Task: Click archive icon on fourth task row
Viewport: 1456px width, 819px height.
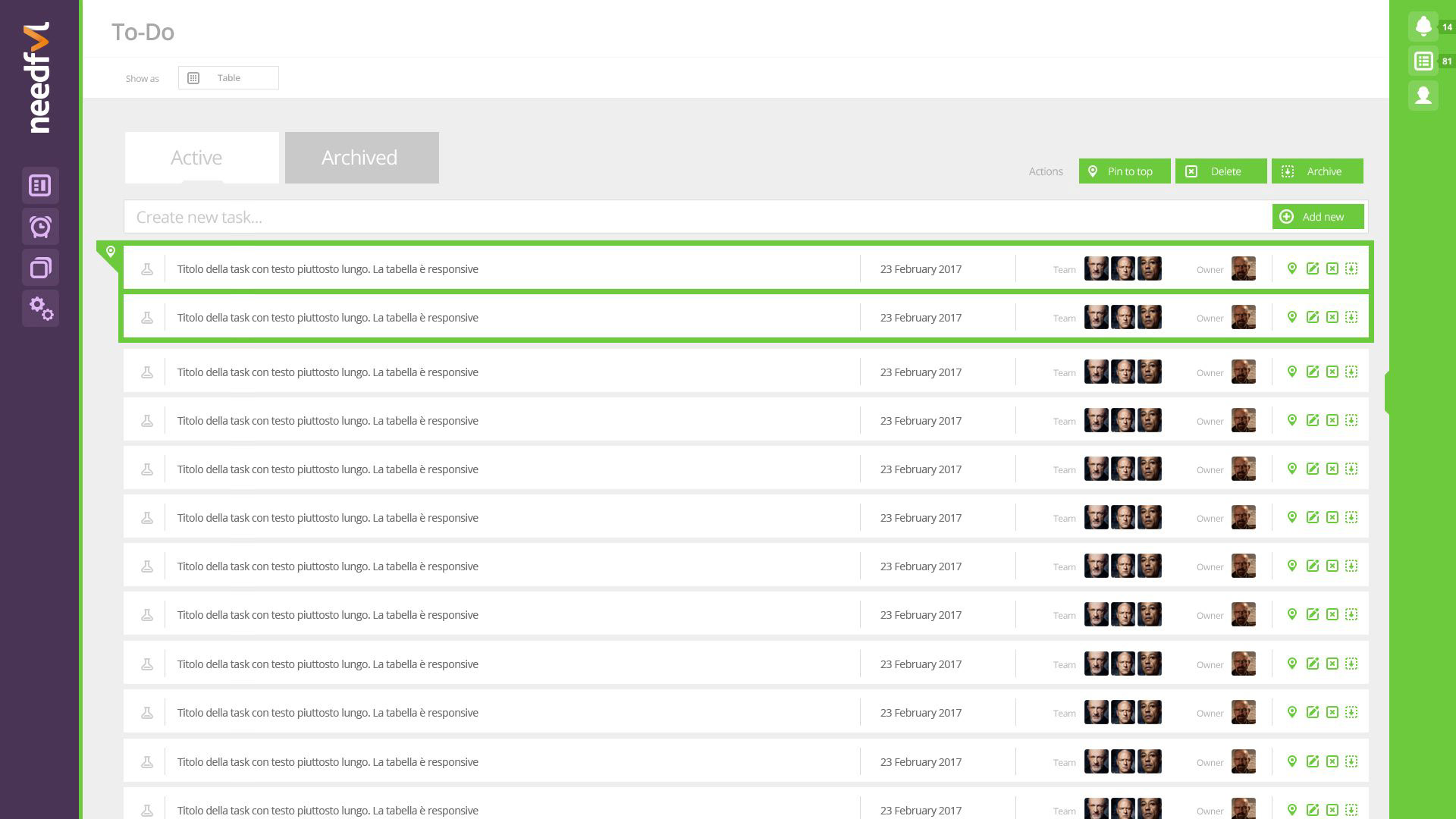Action: [x=1351, y=420]
